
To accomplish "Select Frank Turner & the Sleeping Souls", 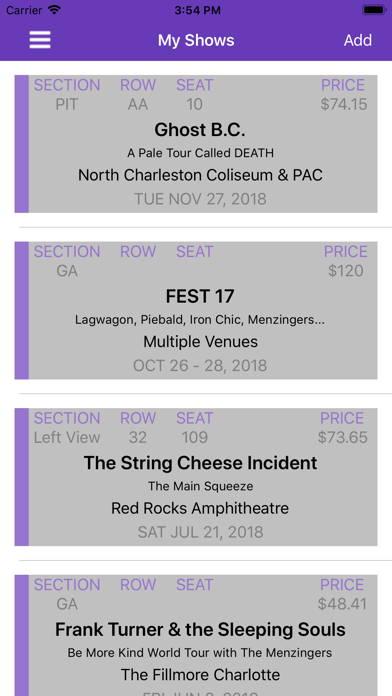I will tap(200, 629).
